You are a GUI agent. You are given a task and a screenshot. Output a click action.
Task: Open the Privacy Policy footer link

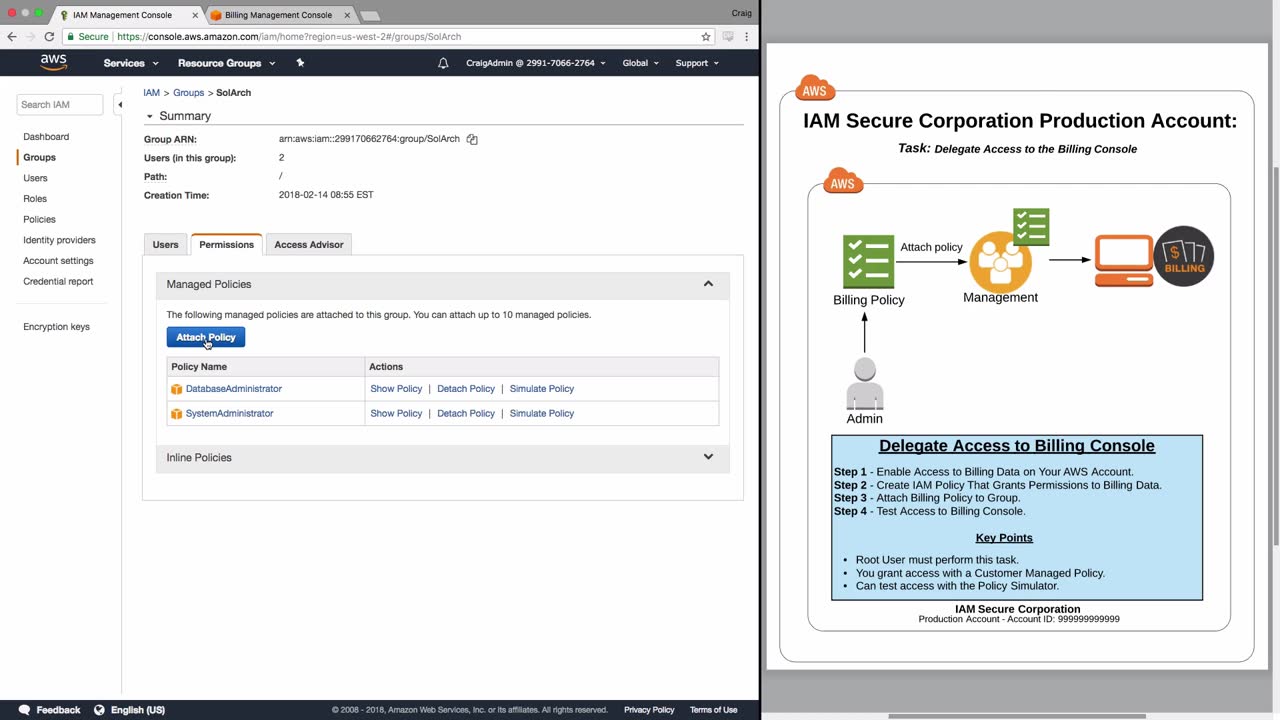[x=649, y=710]
